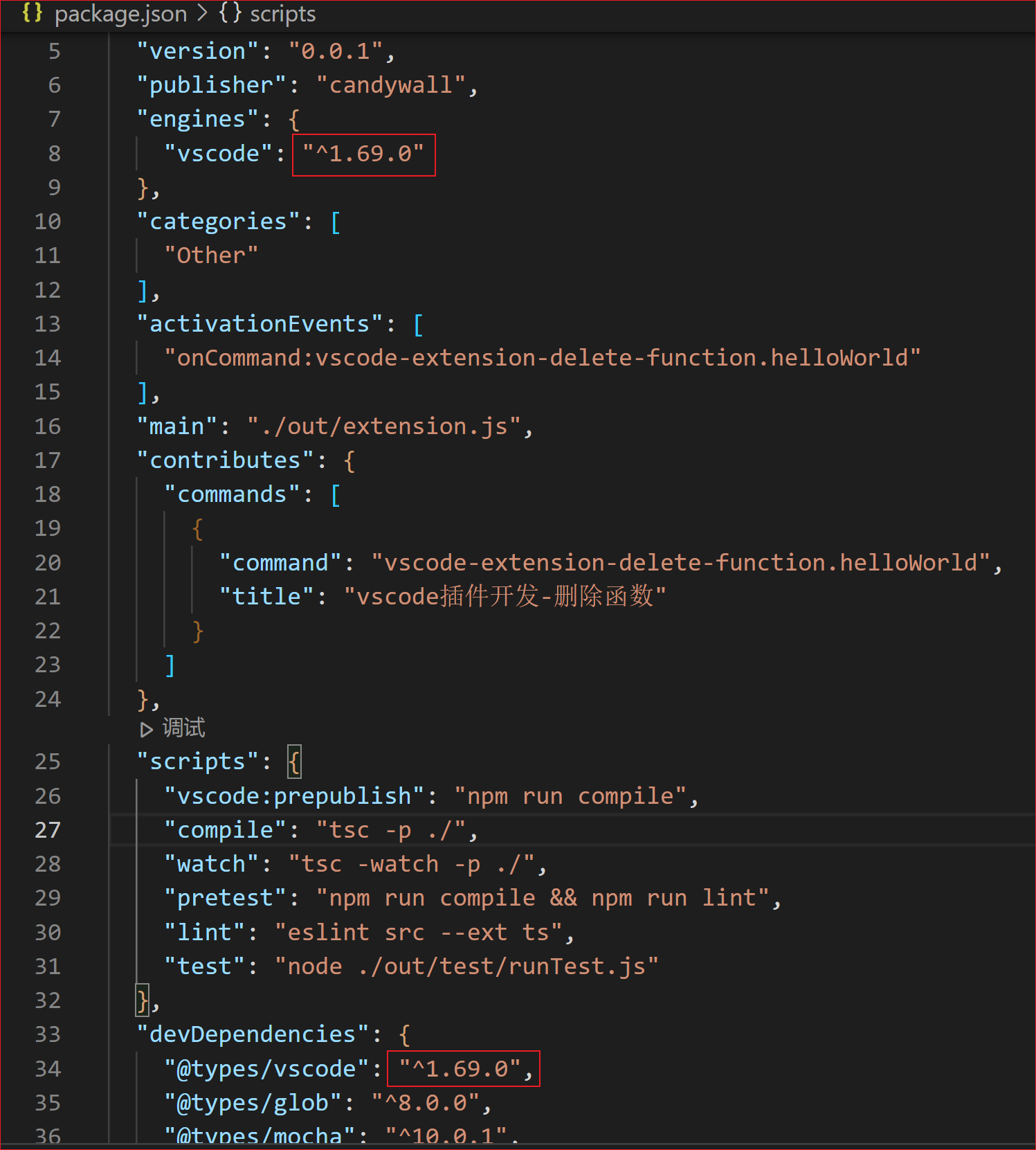Click the "Other" category value

click(211, 255)
